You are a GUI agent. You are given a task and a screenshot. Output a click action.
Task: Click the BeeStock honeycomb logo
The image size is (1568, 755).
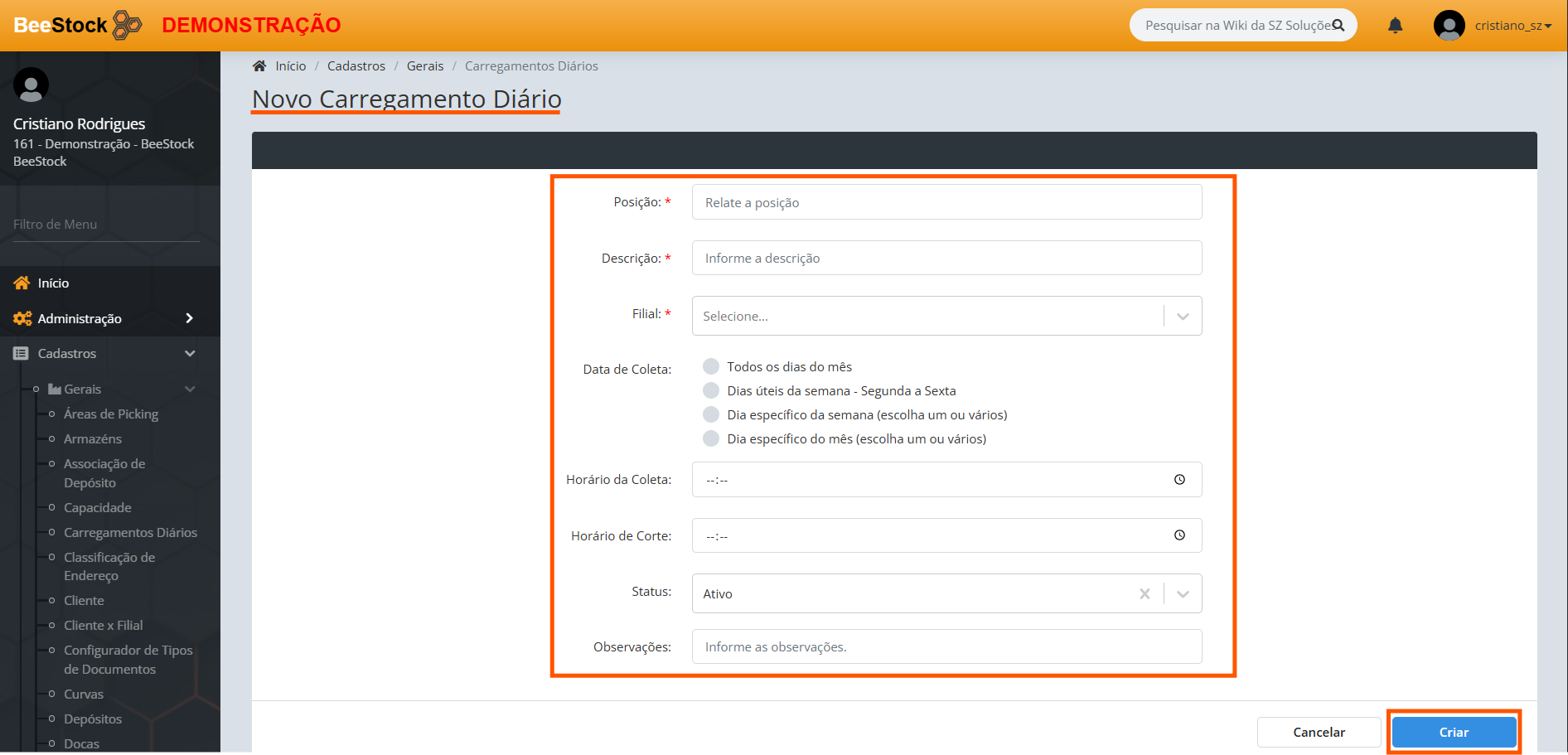click(127, 25)
